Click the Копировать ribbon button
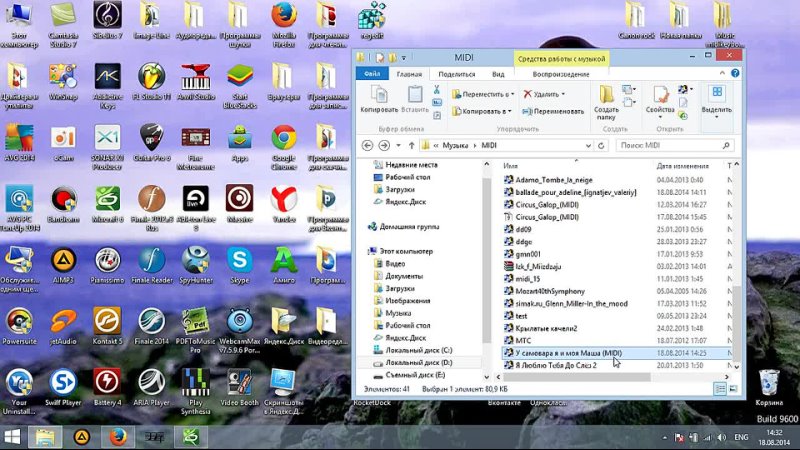Screen dimensions: 800x450 pyautogui.click(x=379, y=99)
